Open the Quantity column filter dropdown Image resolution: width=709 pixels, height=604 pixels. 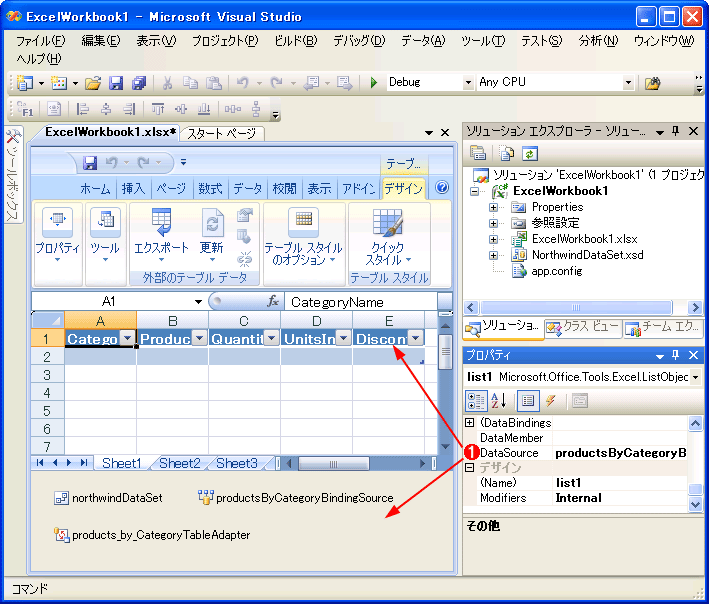click(271, 338)
